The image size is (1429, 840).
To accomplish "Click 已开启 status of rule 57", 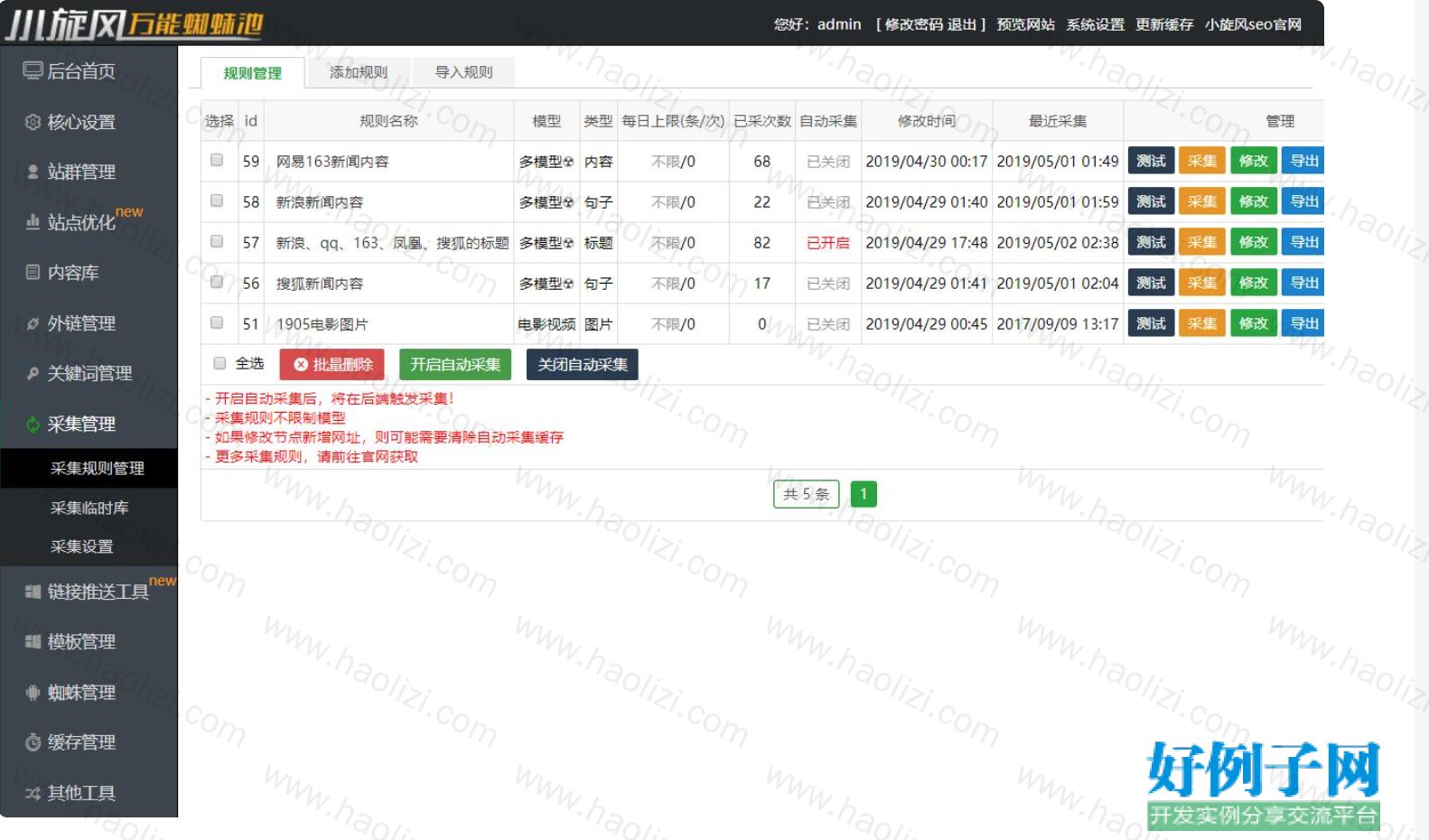I will tap(828, 243).
